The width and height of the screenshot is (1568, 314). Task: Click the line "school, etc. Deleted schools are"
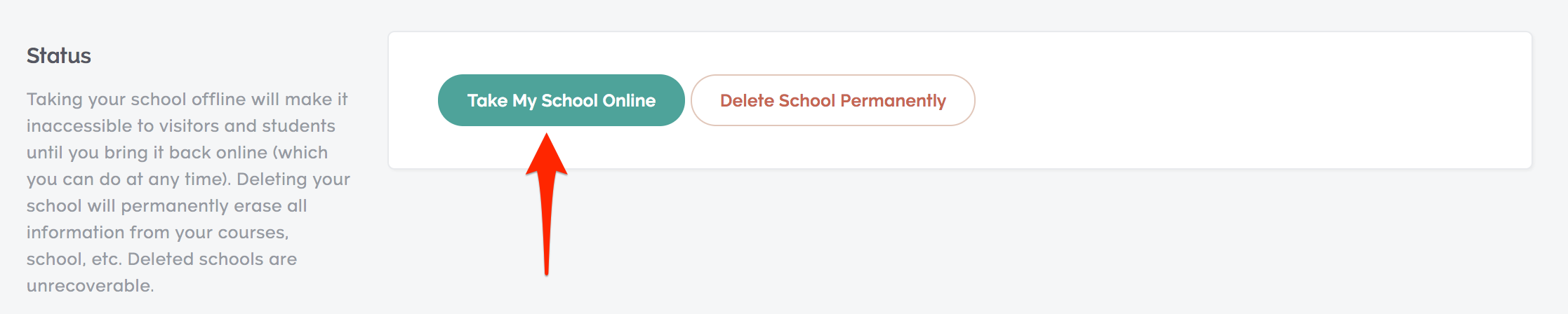[x=161, y=259]
